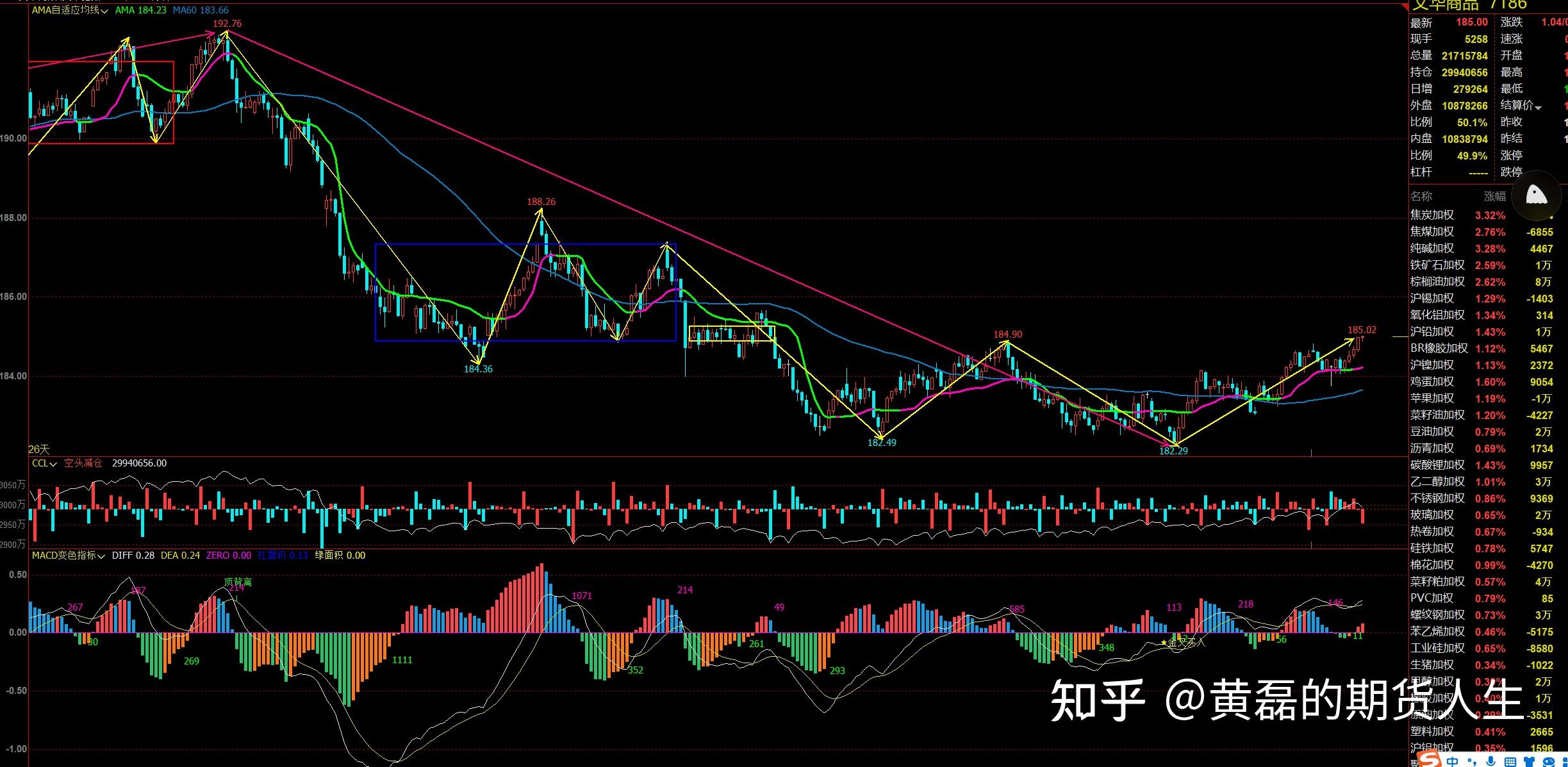The height and width of the screenshot is (767, 1568).
Task: Select the 沪镍加权 row
Action: click(x=1481, y=365)
